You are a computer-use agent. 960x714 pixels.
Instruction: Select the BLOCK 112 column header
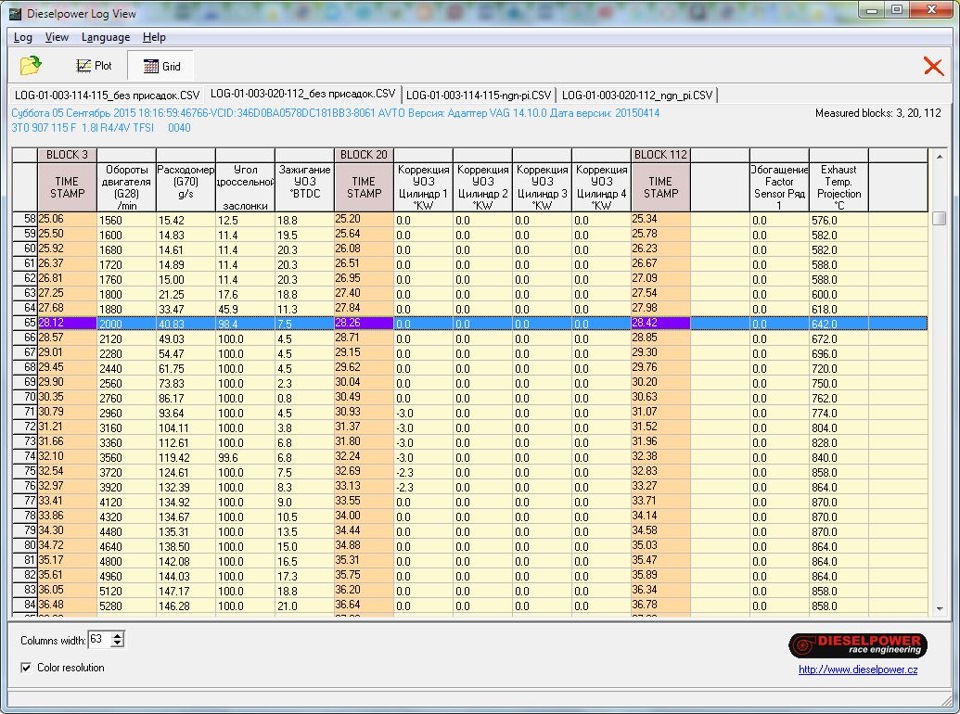point(660,155)
